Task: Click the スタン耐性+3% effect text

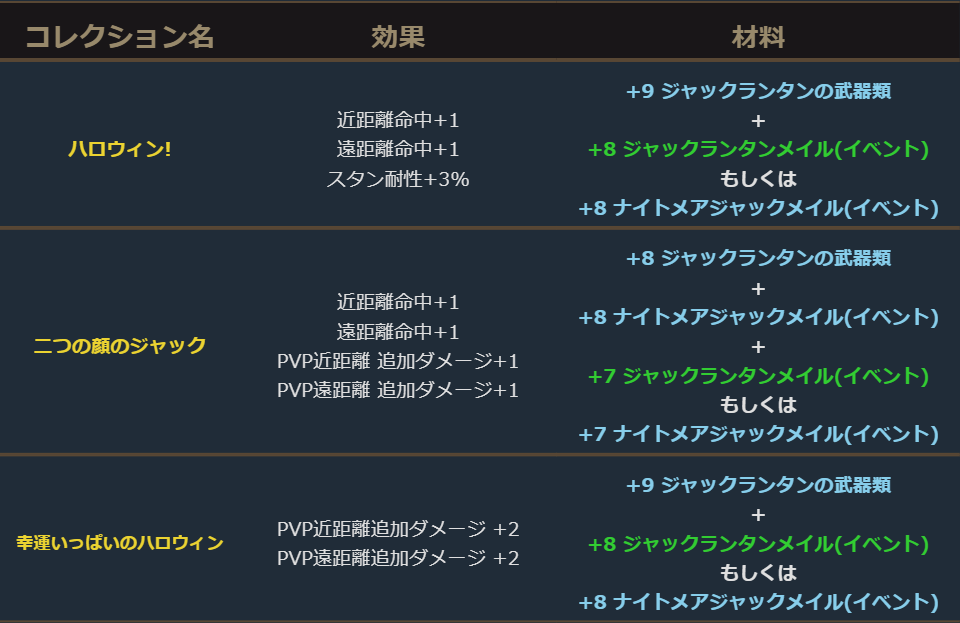Action: point(398,179)
